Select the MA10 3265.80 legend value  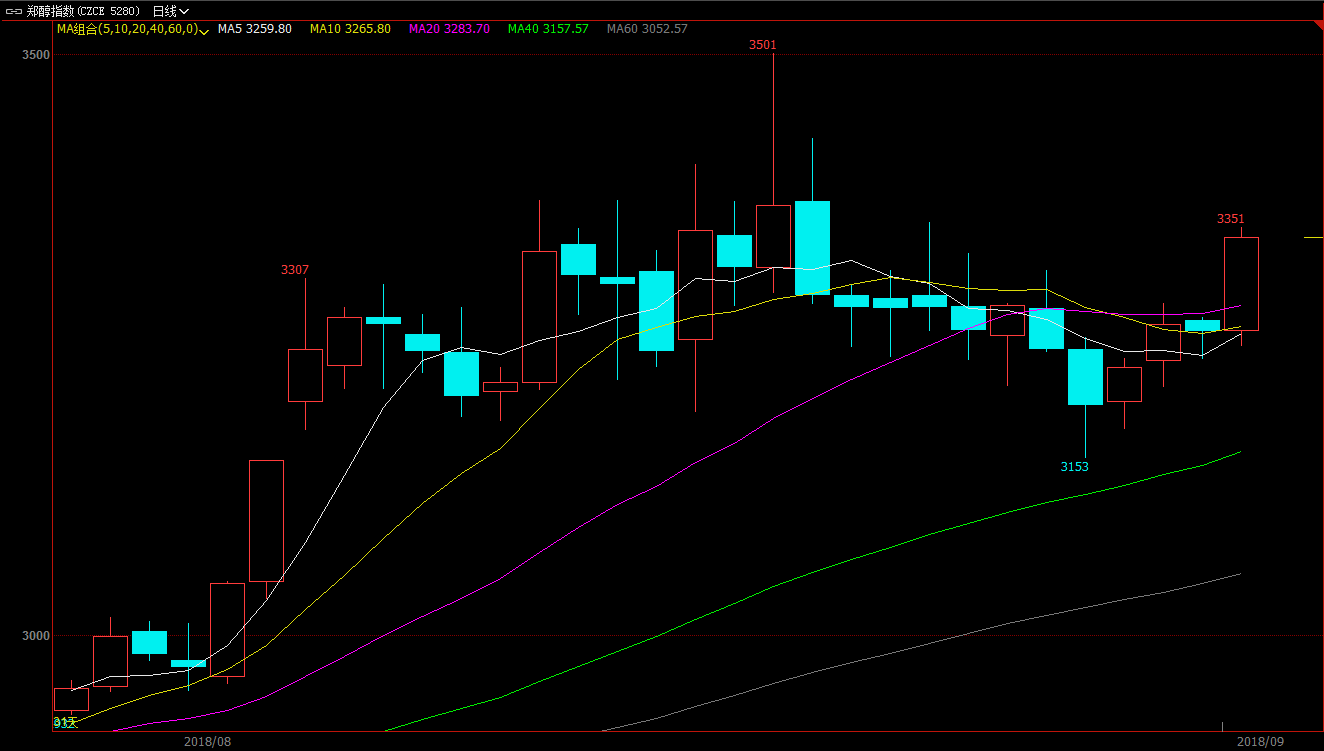tap(350, 29)
